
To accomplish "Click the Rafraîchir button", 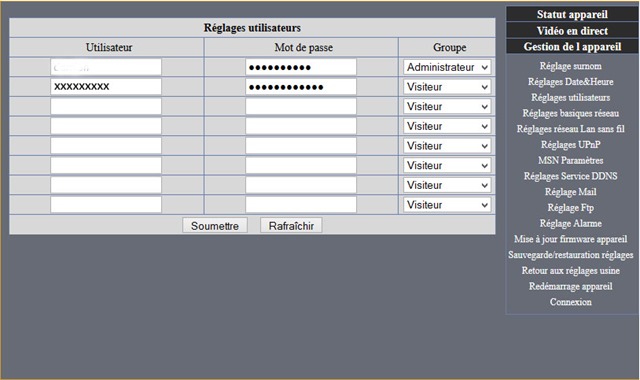I will [291, 226].
